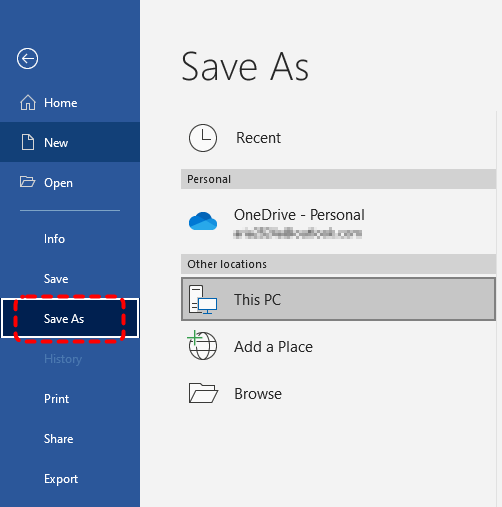Click the This PC computer icon
502x507 pixels.
[x=203, y=299]
